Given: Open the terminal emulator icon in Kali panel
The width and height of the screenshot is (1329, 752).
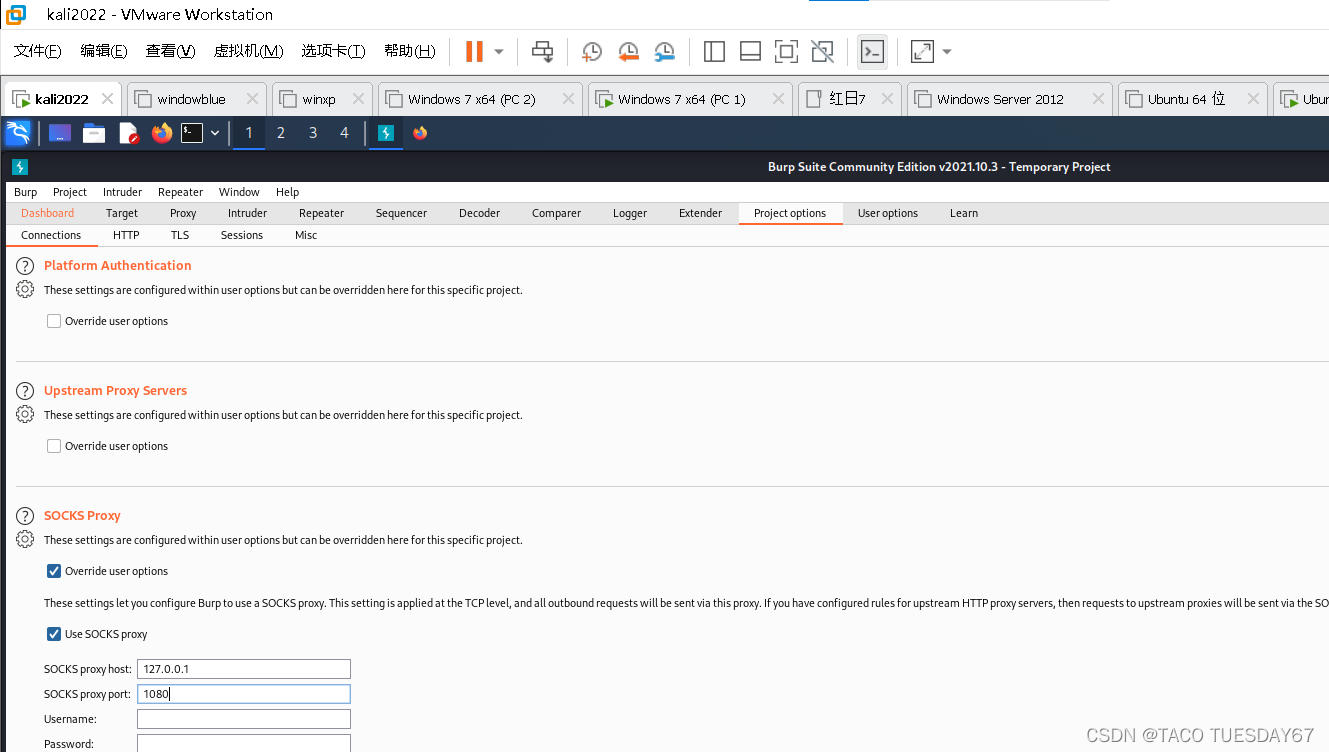Looking at the screenshot, I should click(x=192, y=133).
